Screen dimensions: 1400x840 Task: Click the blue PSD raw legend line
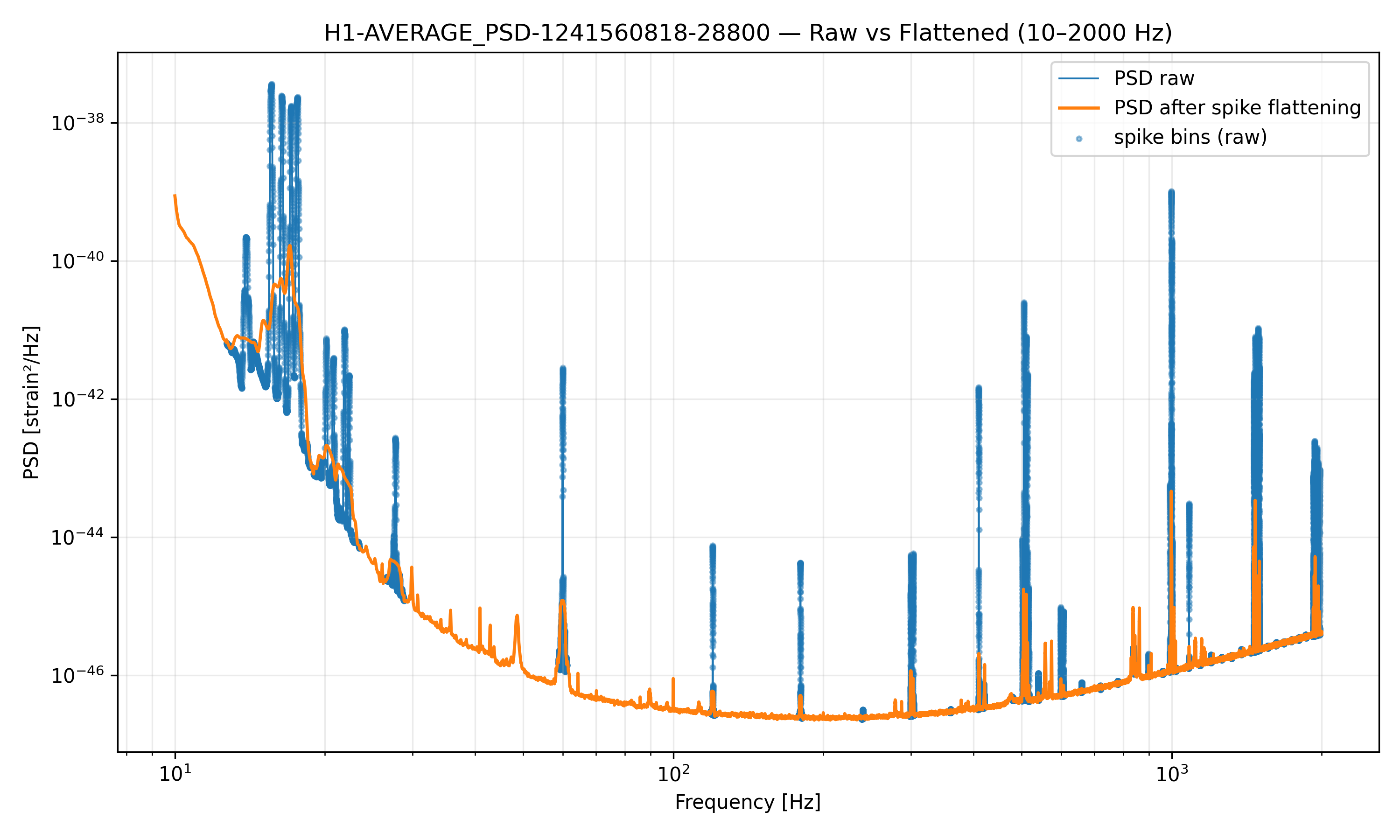pos(1078,78)
